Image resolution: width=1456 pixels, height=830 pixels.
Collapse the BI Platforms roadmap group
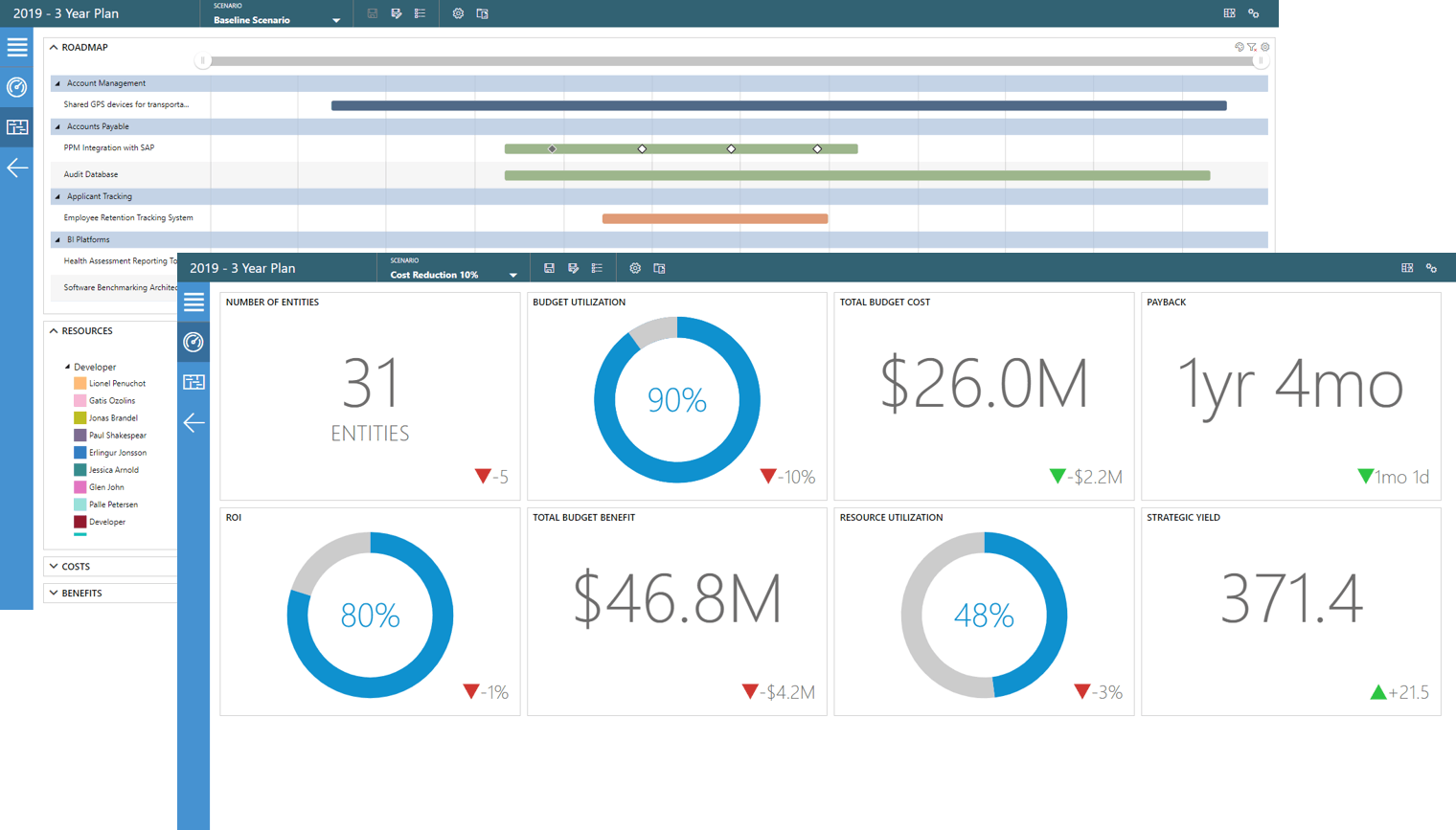(x=57, y=239)
